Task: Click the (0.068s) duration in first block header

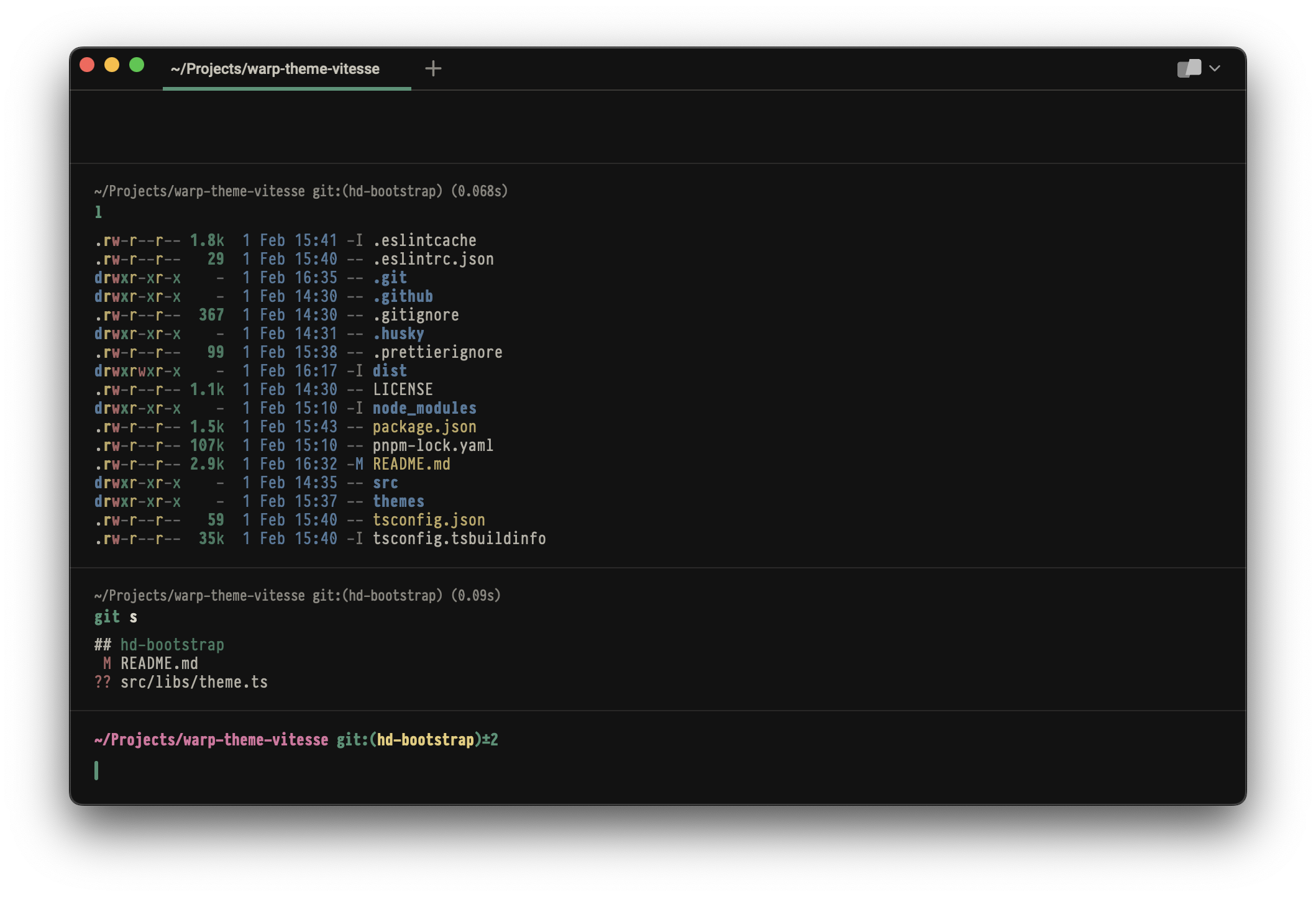Action: [x=480, y=191]
